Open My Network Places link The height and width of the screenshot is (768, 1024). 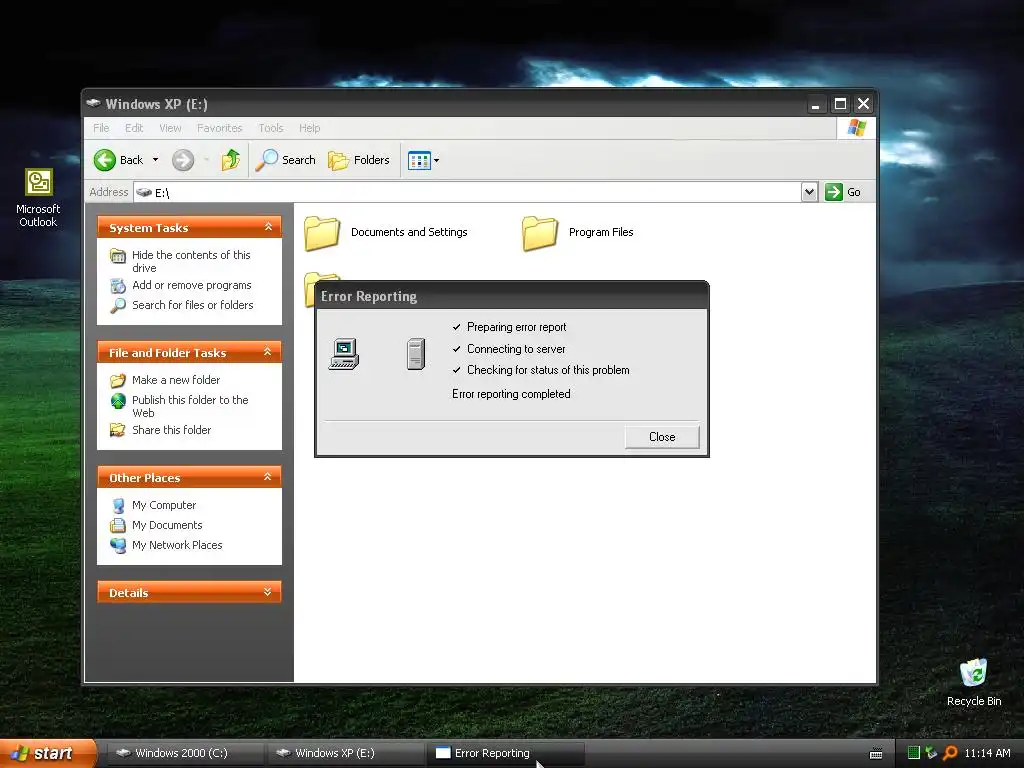(177, 545)
